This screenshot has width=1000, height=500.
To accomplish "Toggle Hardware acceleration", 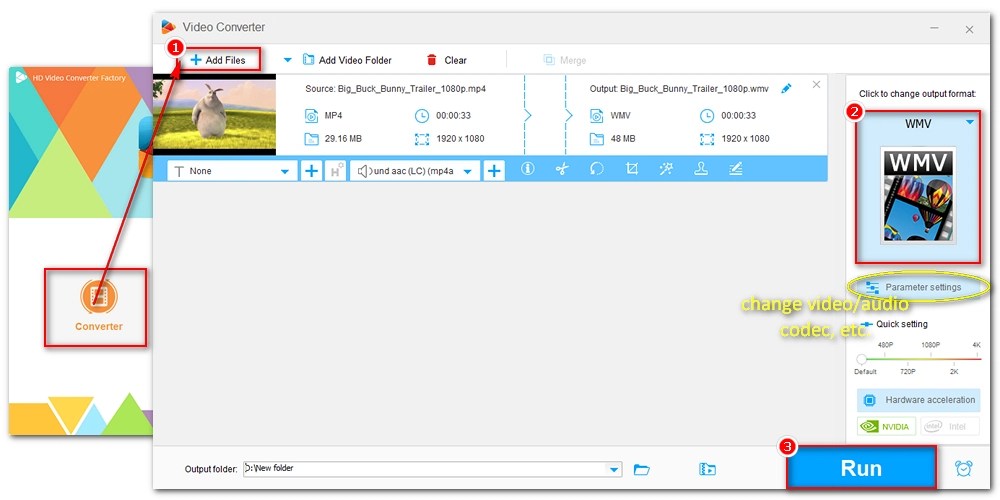I will pyautogui.click(x=918, y=401).
